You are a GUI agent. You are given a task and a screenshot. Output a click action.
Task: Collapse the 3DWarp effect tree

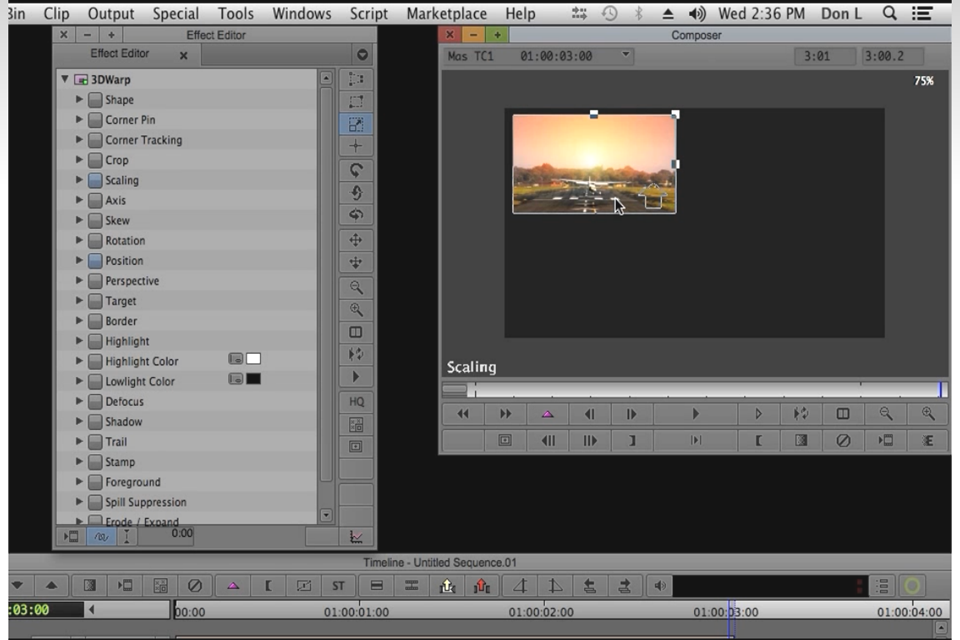[x=65, y=79]
